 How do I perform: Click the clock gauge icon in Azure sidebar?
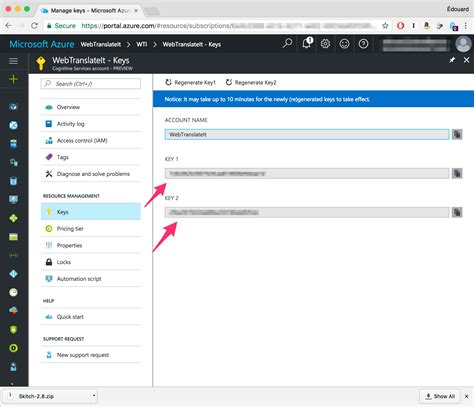[x=13, y=292]
